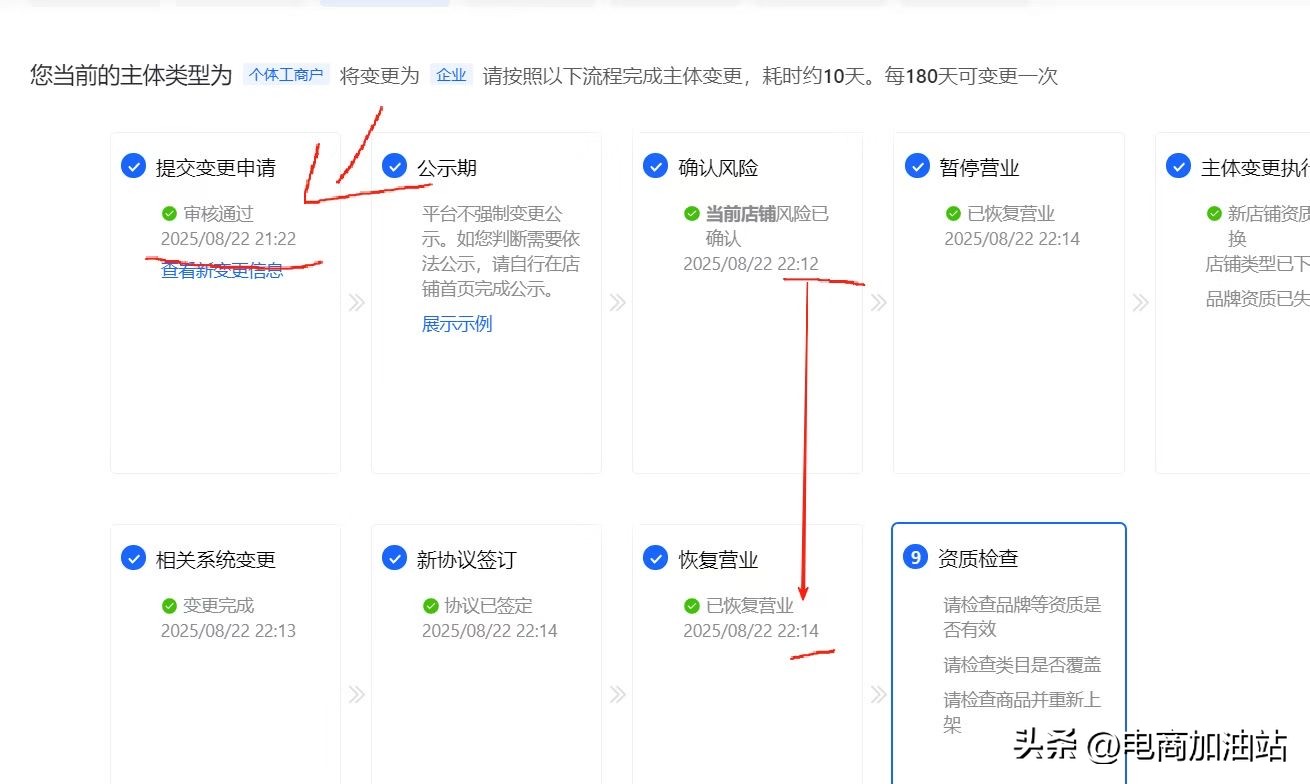Click the green 审核通过 status icon
The height and width of the screenshot is (784, 1310).
tap(169, 213)
